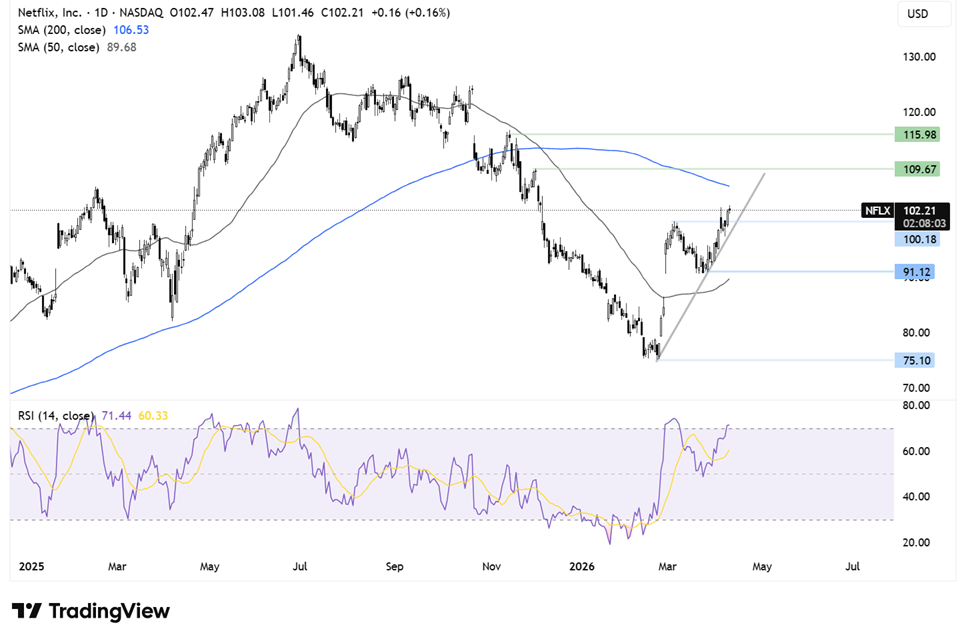Click the 100.18 price level label
Screen dimensions: 966x641
[x=916, y=240]
